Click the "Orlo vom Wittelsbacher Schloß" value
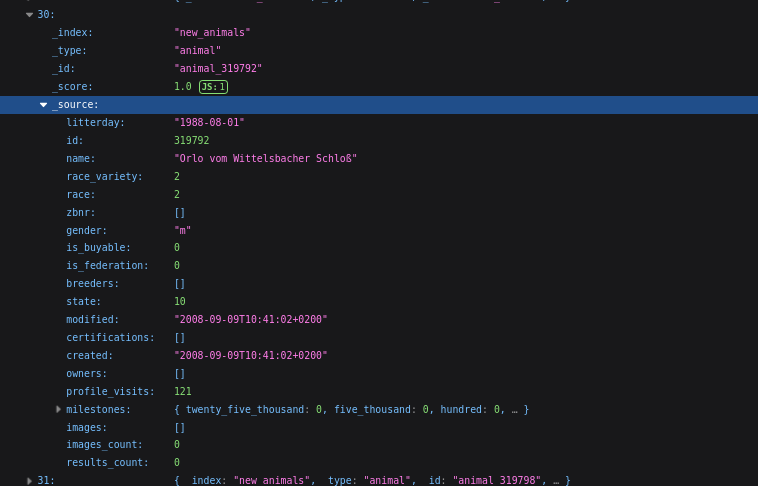Image resolution: width=758 pixels, height=486 pixels. (x=265, y=158)
